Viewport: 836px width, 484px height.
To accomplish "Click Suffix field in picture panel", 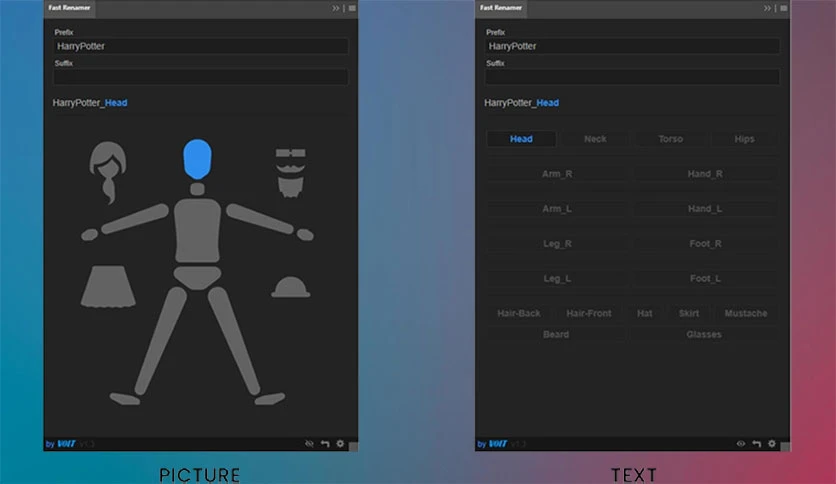I will pyautogui.click(x=200, y=77).
